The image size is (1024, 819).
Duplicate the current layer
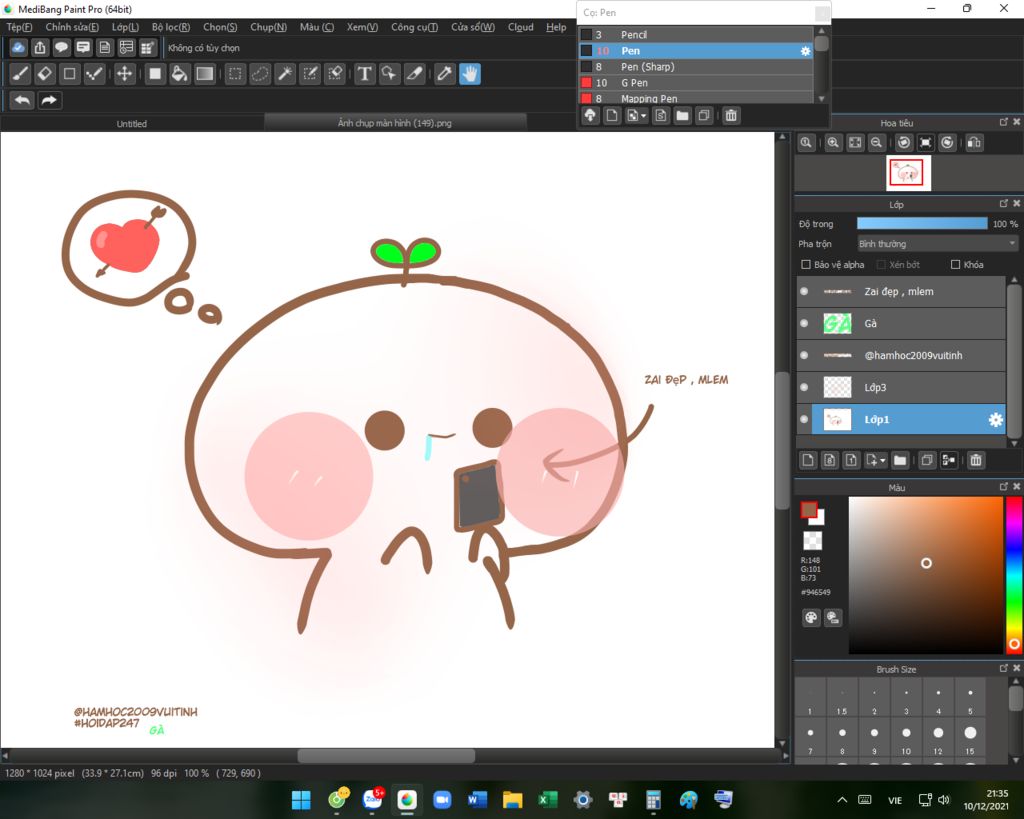point(927,460)
